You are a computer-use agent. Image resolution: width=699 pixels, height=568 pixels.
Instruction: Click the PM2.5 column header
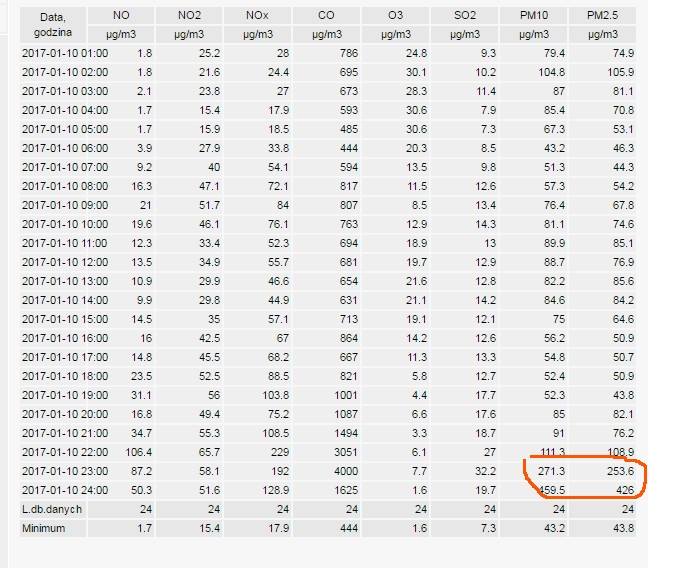tap(602, 16)
